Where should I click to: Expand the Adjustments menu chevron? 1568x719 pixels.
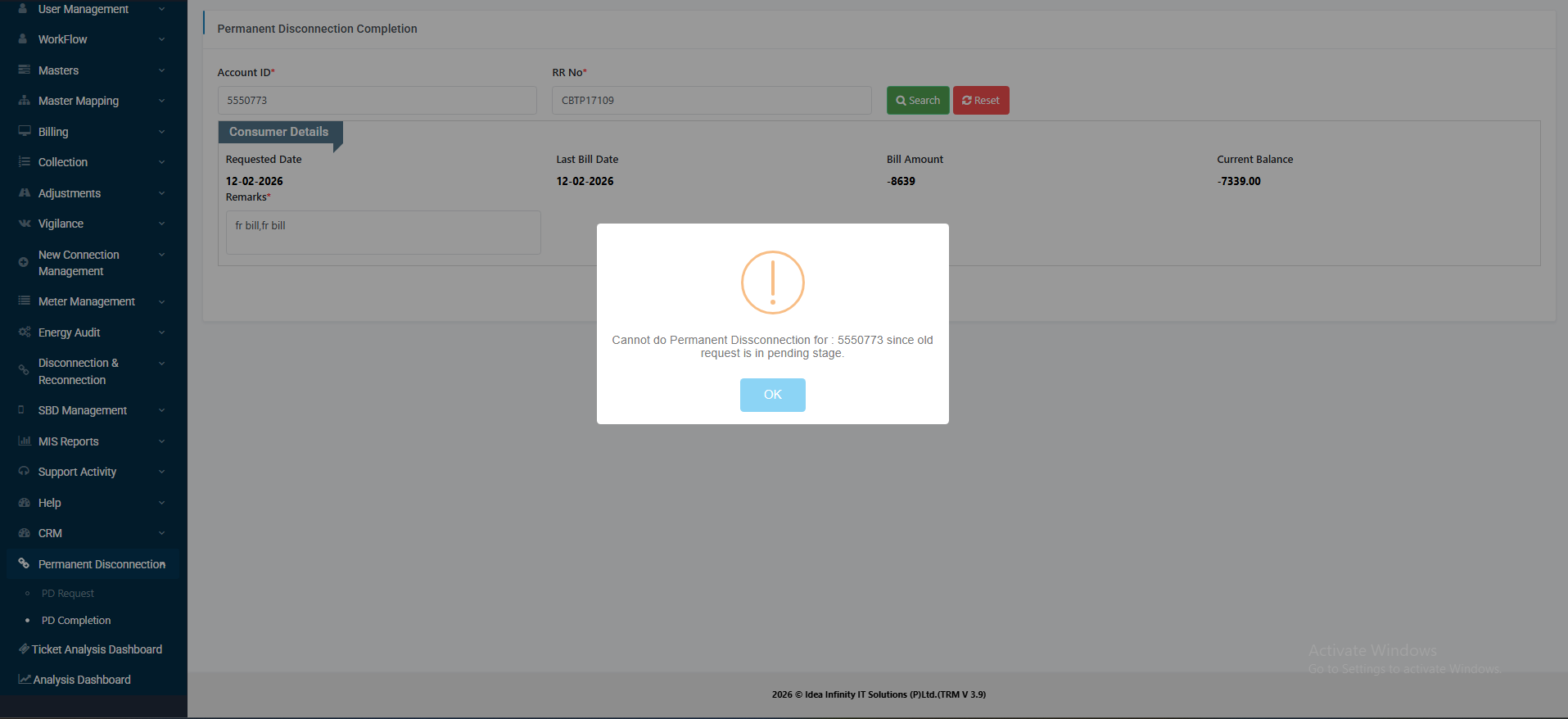[161, 193]
